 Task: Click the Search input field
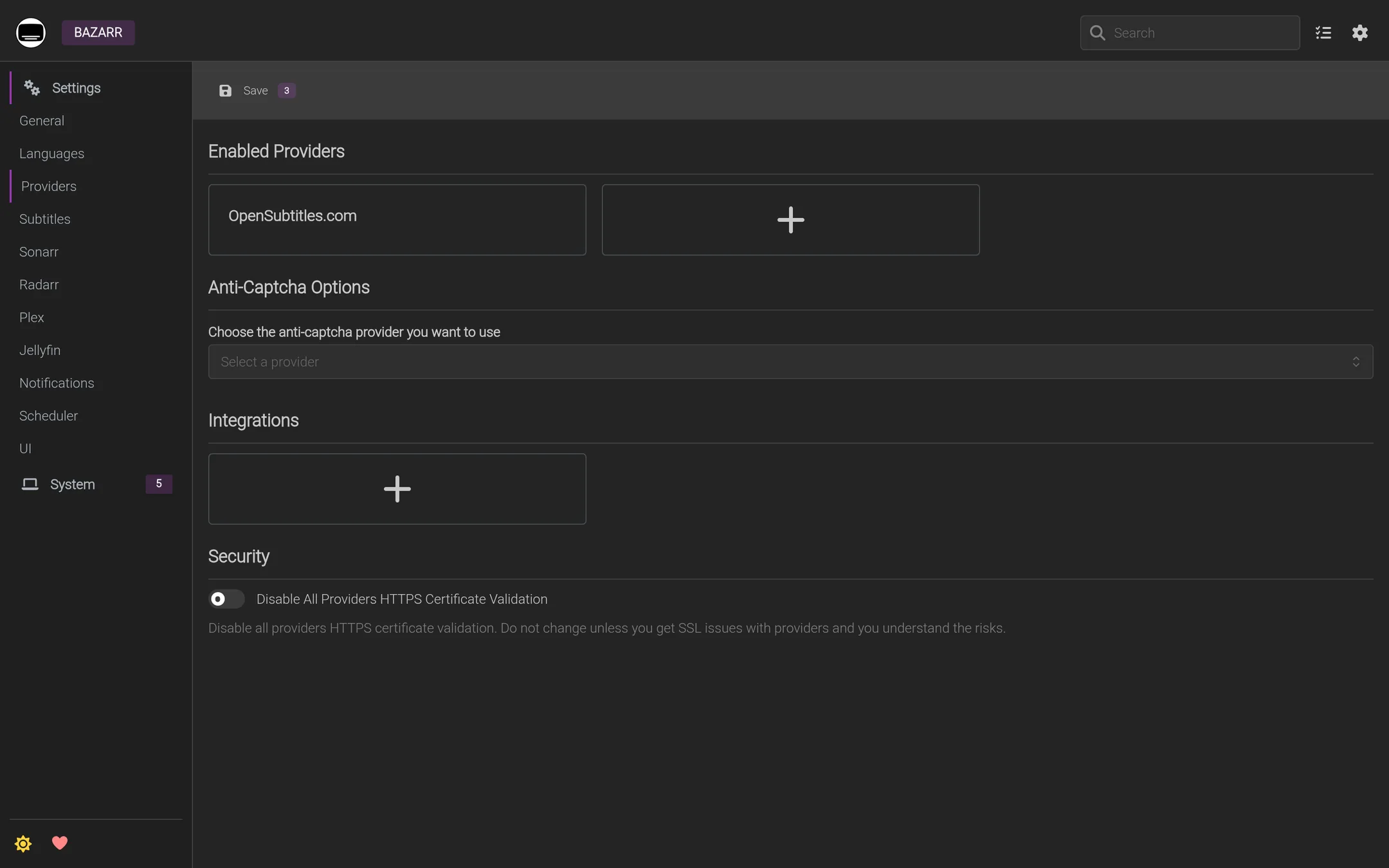1190,33
